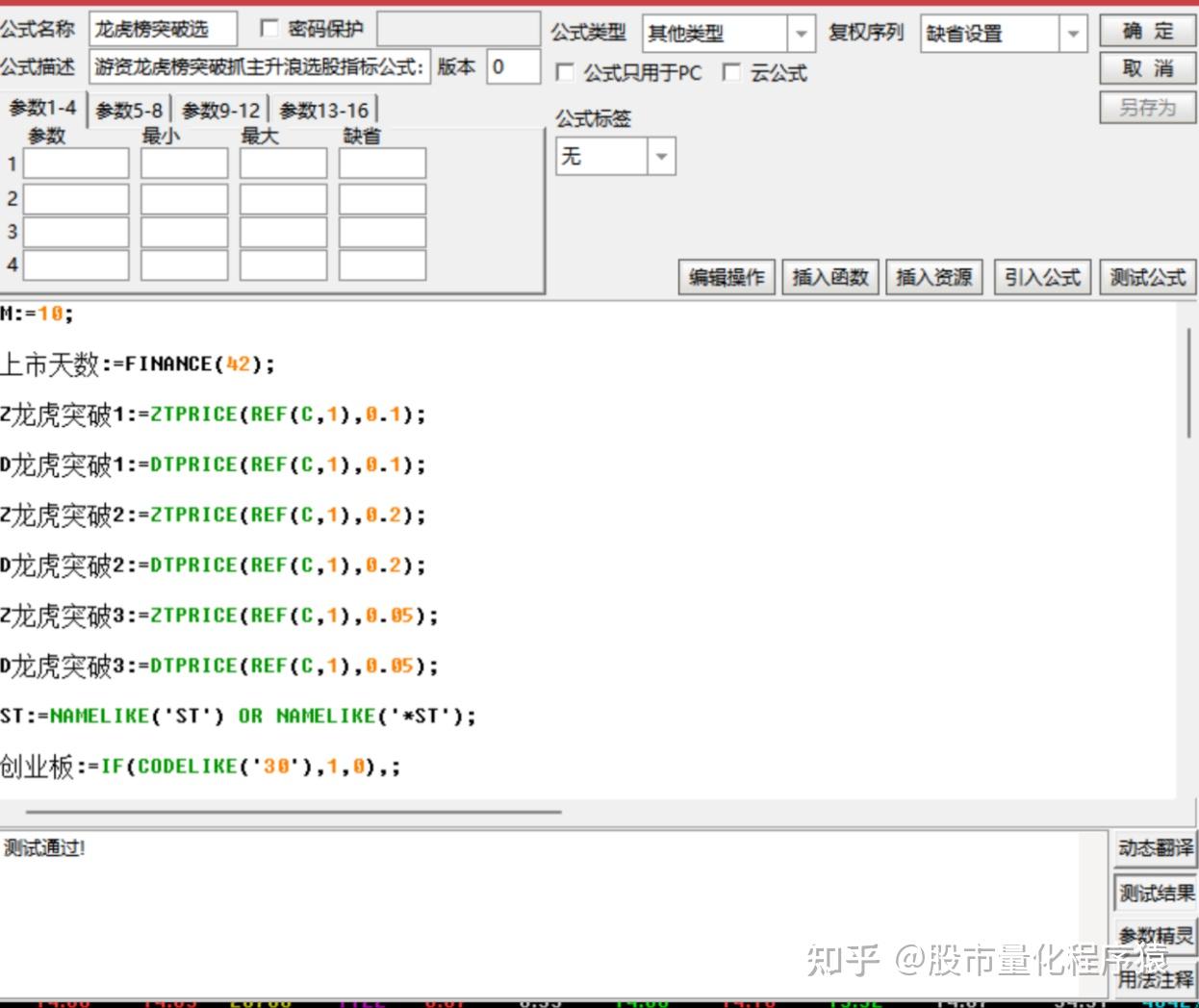This screenshot has width=1199, height=1008.
Task: Toggle the 云公式 checkbox
Action: [732, 72]
